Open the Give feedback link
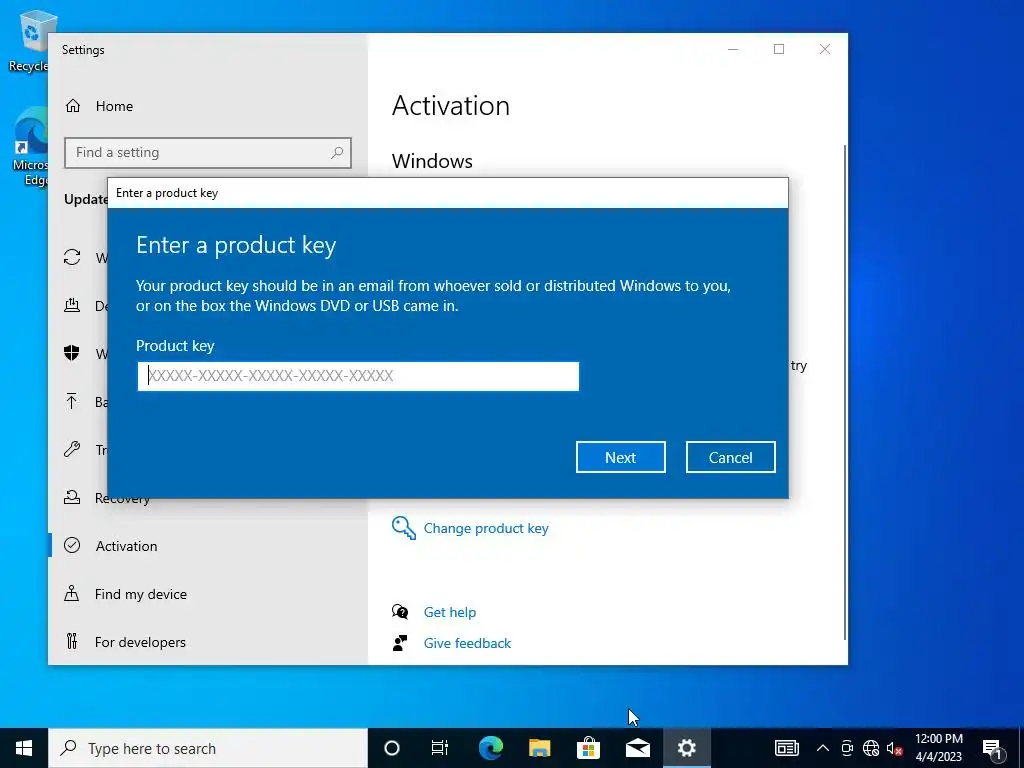Image resolution: width=1024 pixels, height=768 pixels. 468,643
